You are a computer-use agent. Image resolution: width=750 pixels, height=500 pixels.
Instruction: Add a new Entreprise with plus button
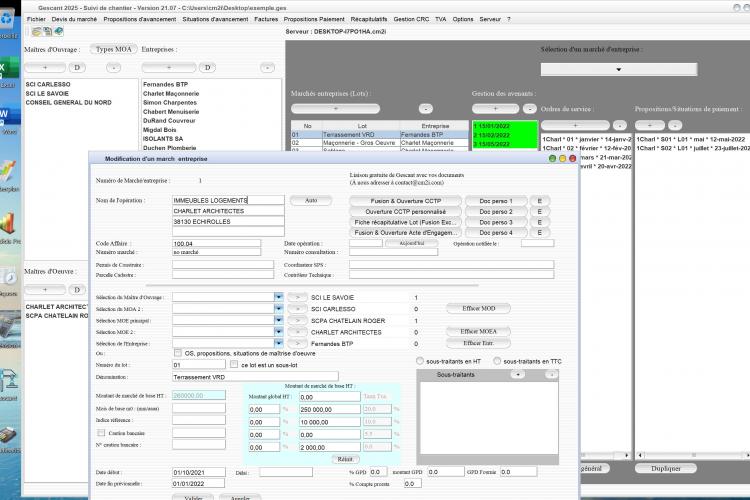pyautogui.click(x=169, y=67)
